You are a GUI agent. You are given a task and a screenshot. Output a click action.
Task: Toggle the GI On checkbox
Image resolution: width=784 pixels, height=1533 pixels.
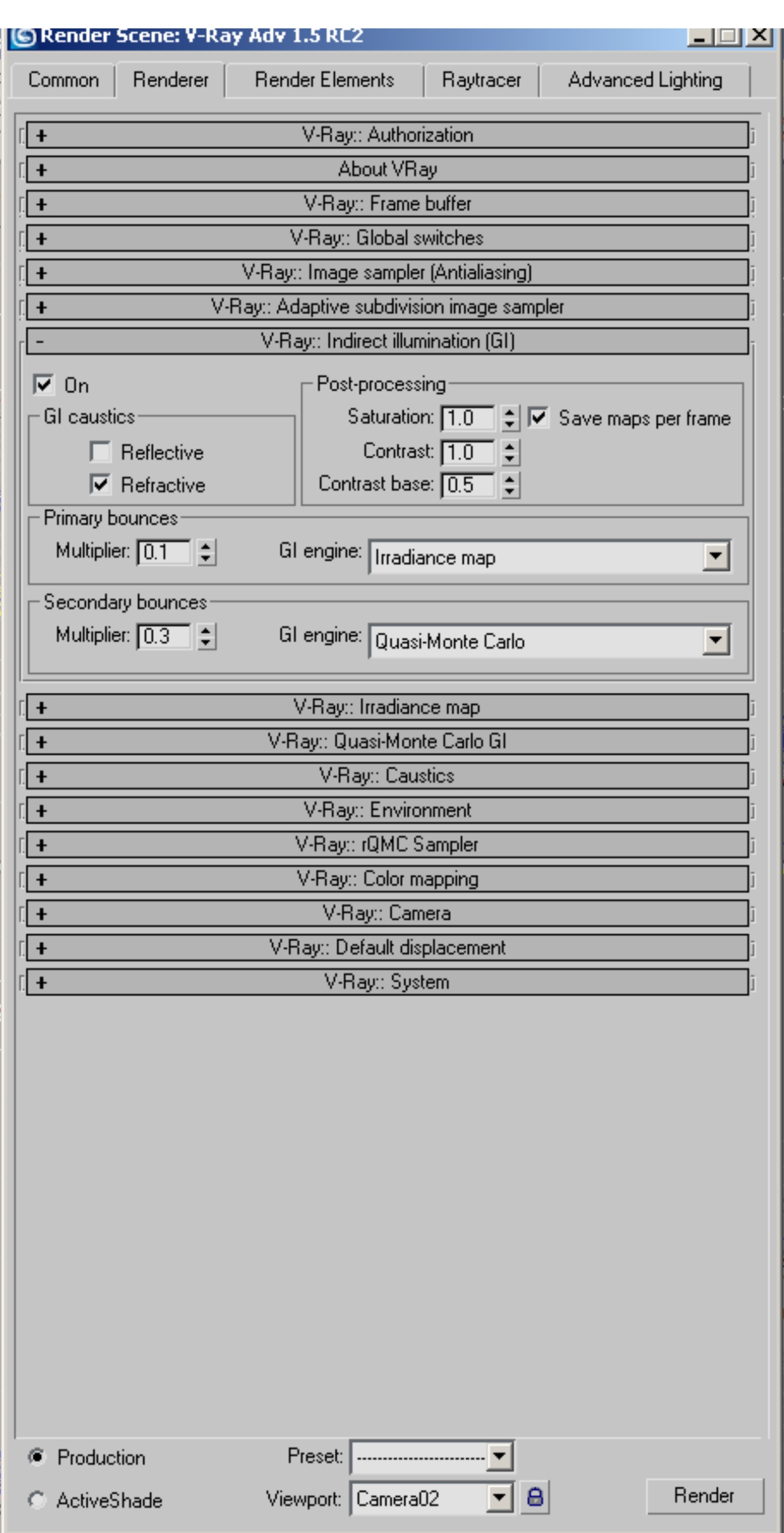[44, 385]
